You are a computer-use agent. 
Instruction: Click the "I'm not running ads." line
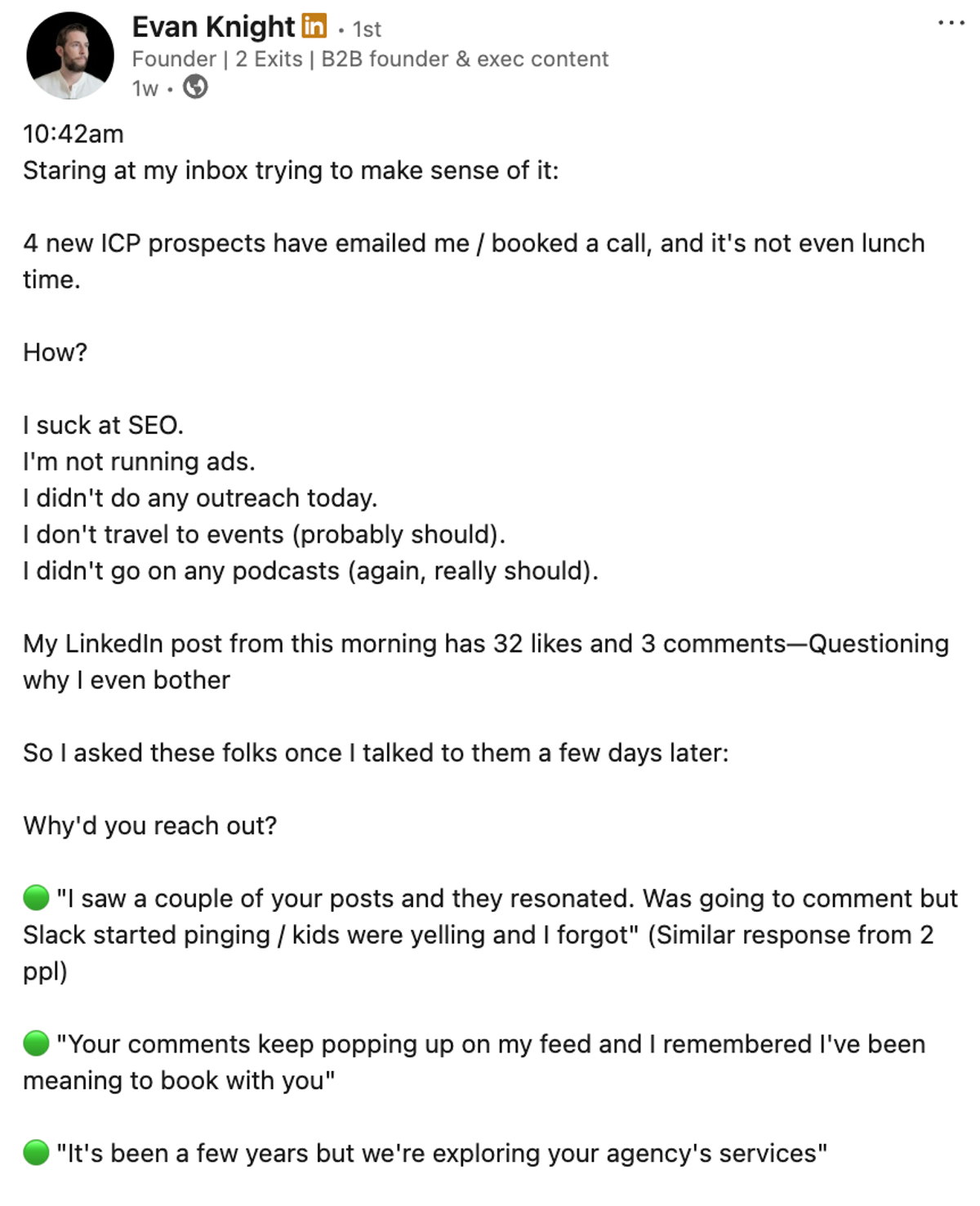tap(139, 462)
